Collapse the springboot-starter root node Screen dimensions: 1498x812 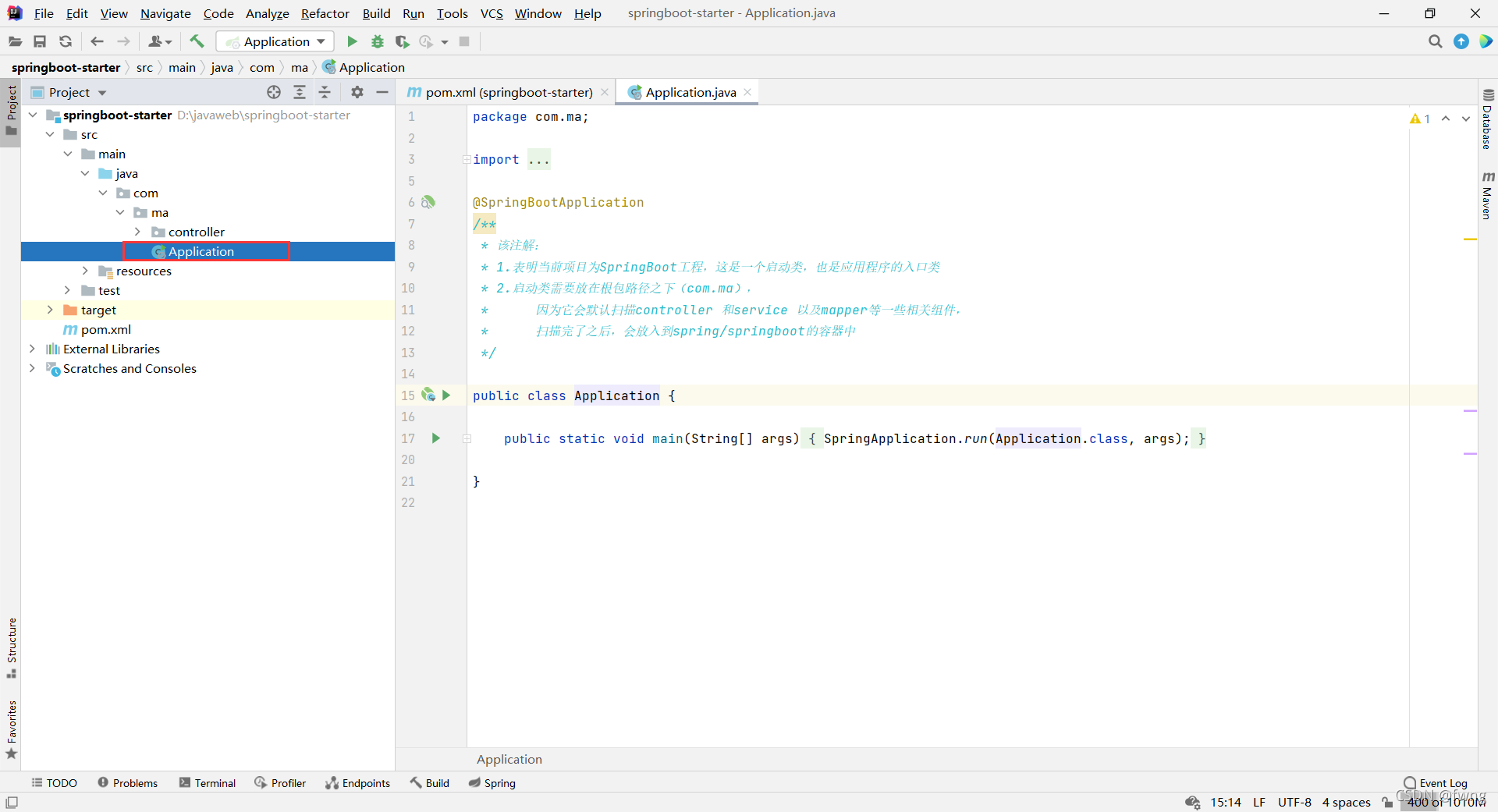pos(34,115)
